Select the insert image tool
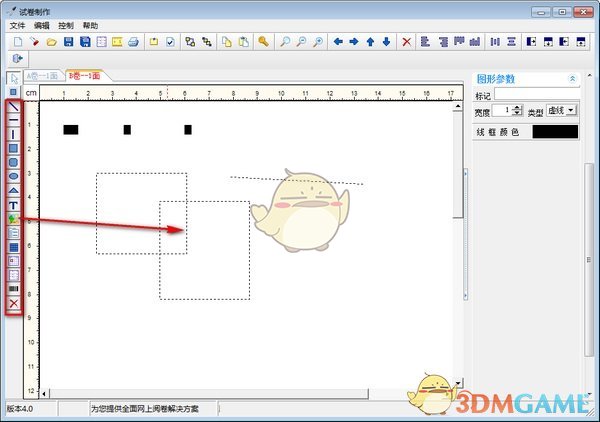 (x=13, y=219)
